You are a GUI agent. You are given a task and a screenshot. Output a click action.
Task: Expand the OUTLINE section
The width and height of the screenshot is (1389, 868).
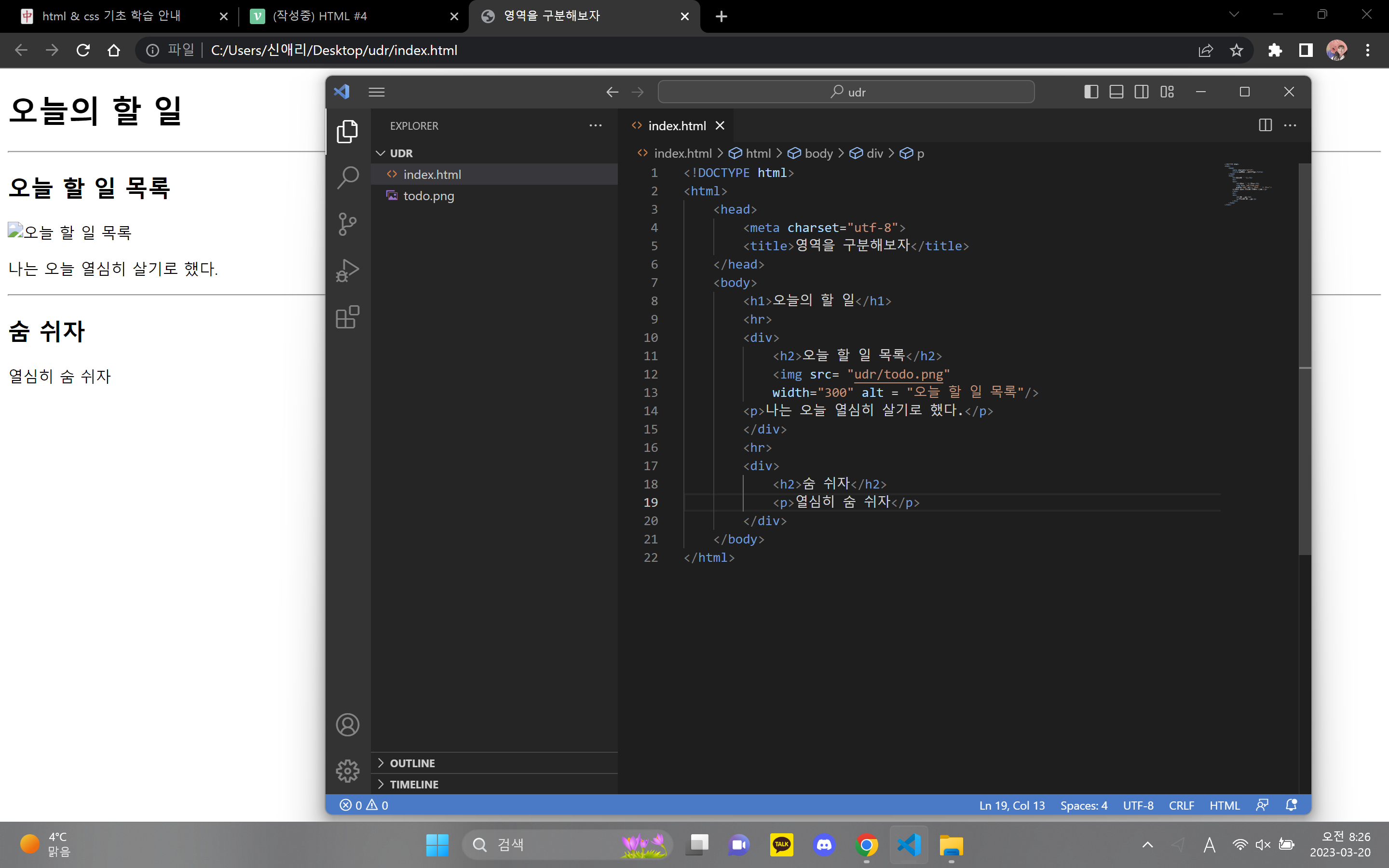pyautogui.click(x=412, y=763)
